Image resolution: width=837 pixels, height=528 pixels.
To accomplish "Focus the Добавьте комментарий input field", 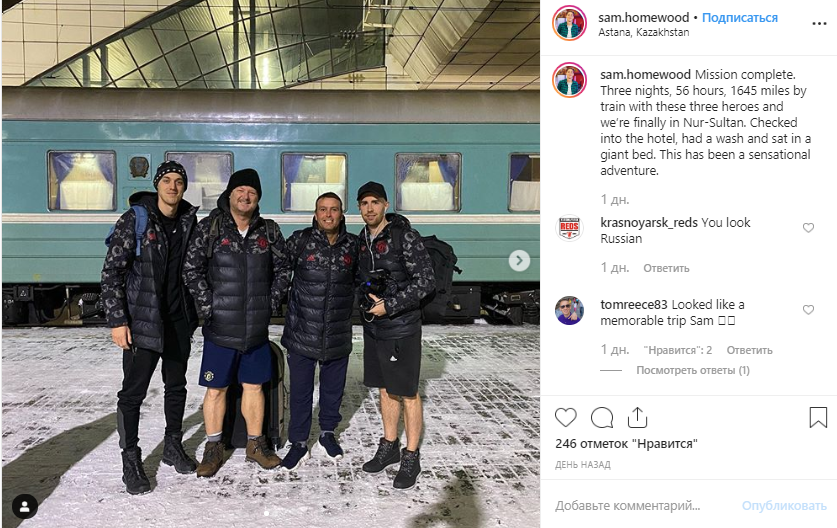I will click(x=641, y=505).
